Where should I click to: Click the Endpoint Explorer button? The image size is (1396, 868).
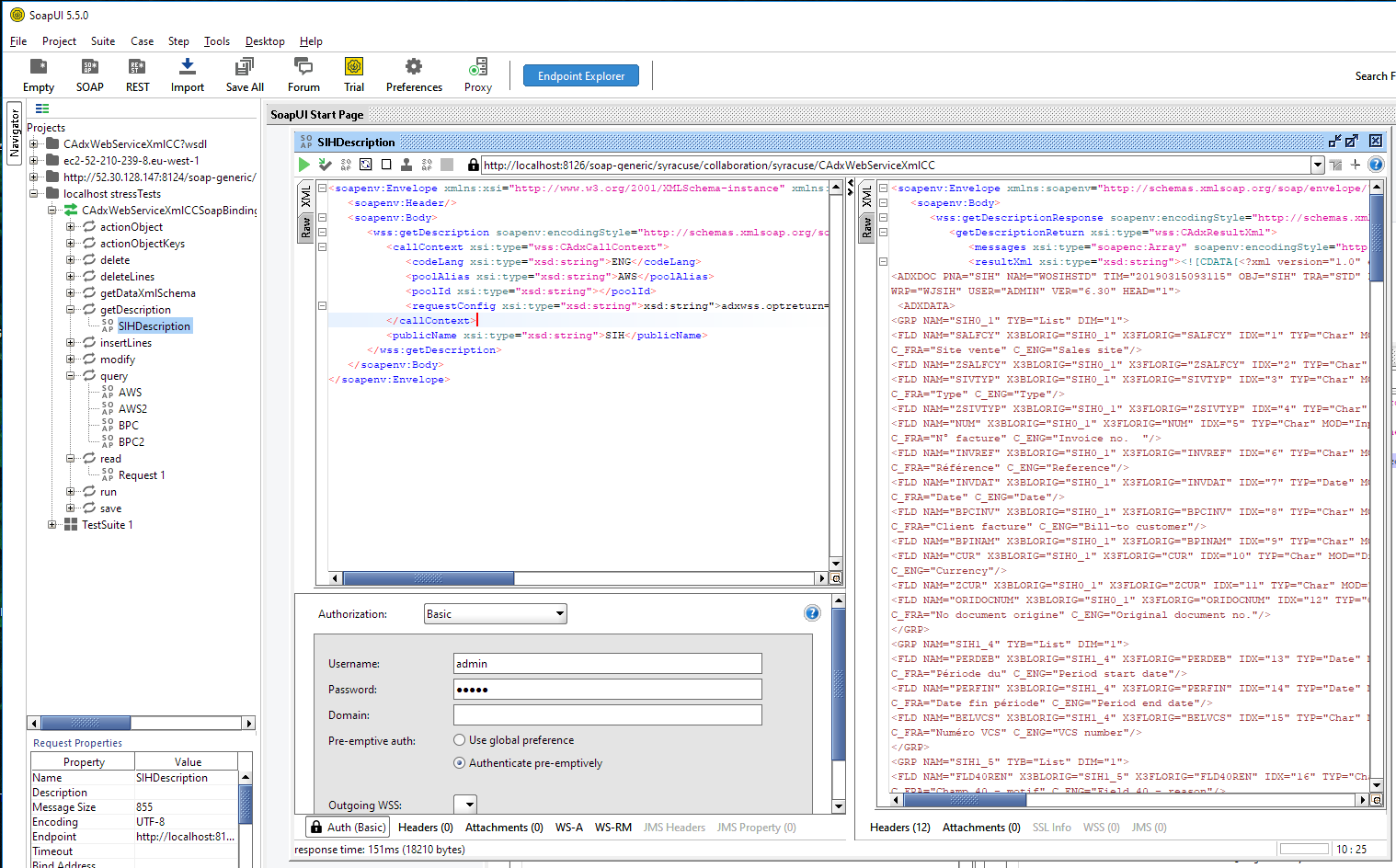click(581, 76)
